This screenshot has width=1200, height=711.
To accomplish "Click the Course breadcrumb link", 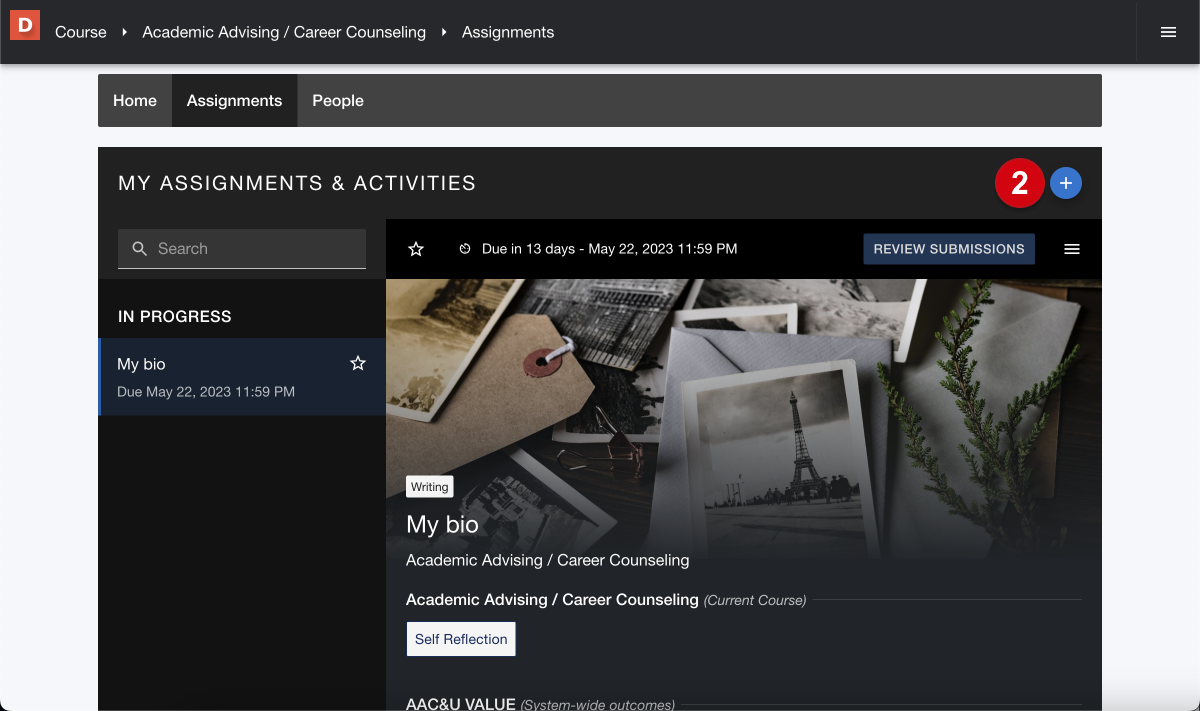I will click(80, 31).
